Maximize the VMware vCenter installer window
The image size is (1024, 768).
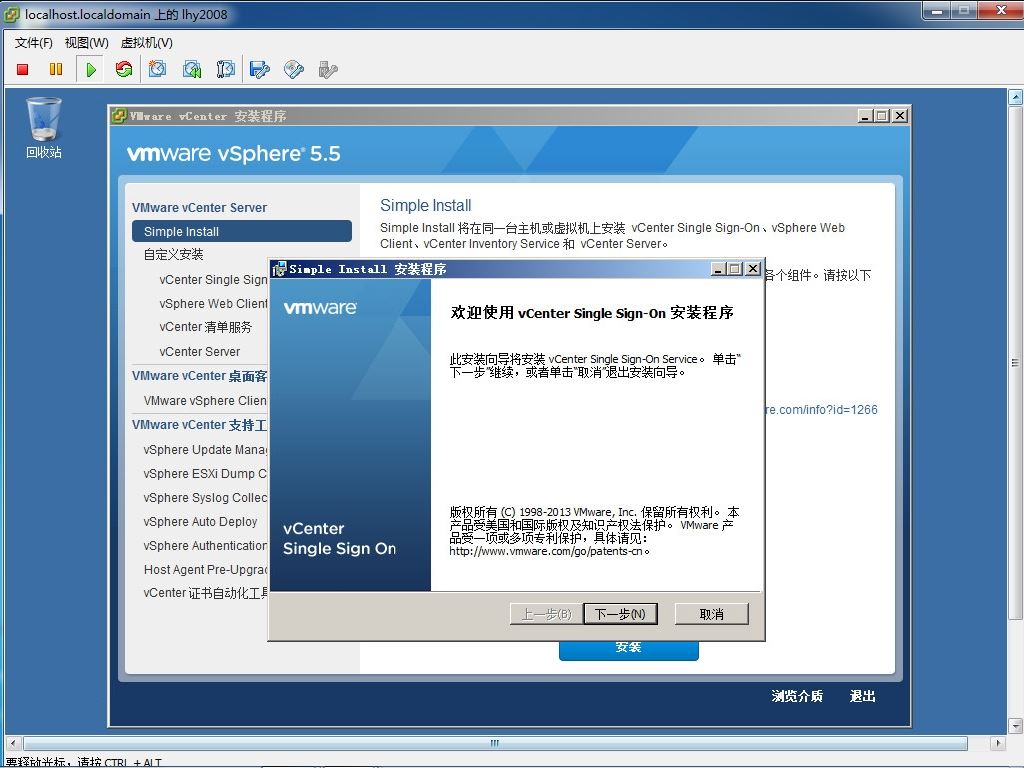pyautogui.click(x=882, y=116)
